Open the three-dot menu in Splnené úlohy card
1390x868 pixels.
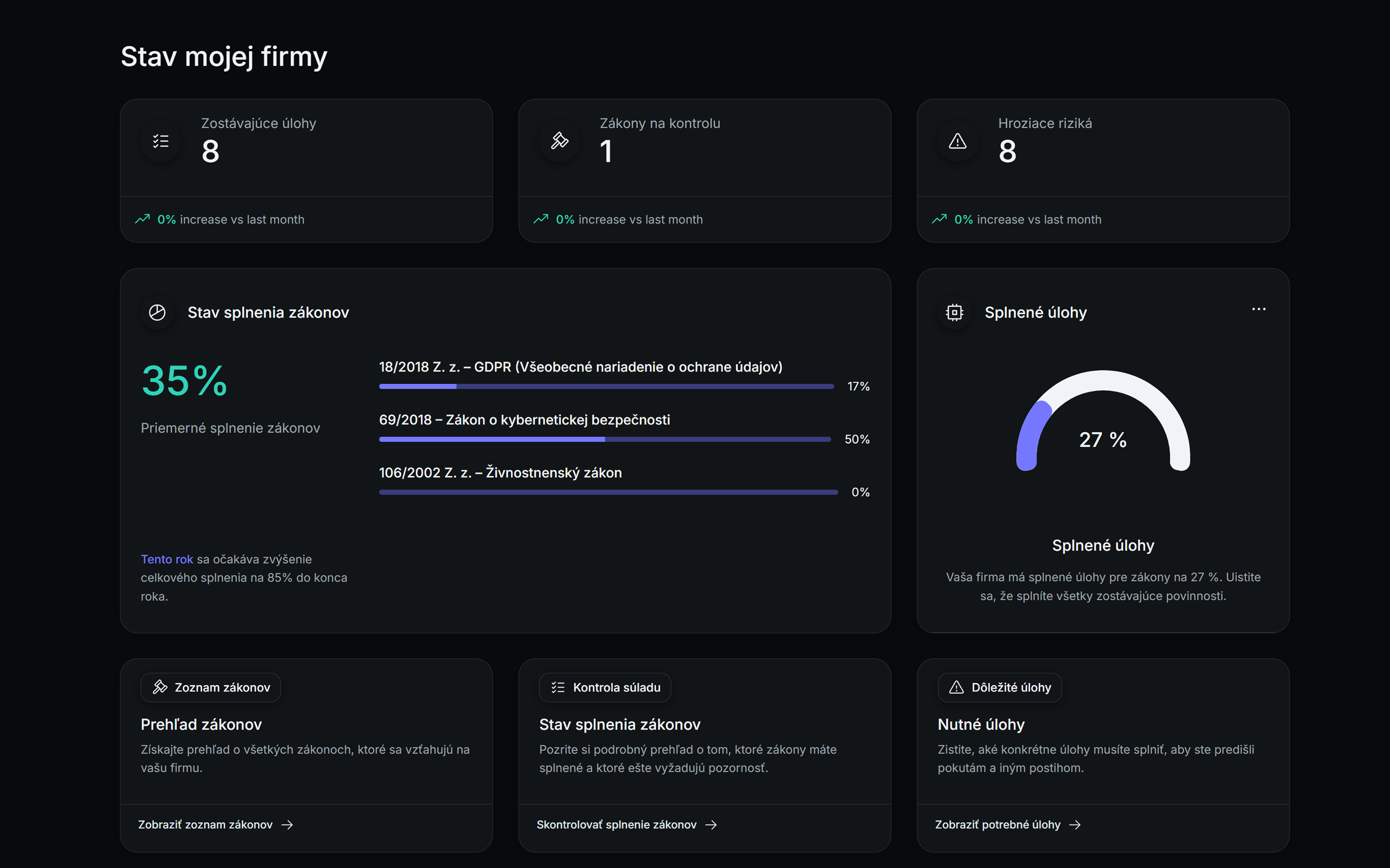(1259, 310)
